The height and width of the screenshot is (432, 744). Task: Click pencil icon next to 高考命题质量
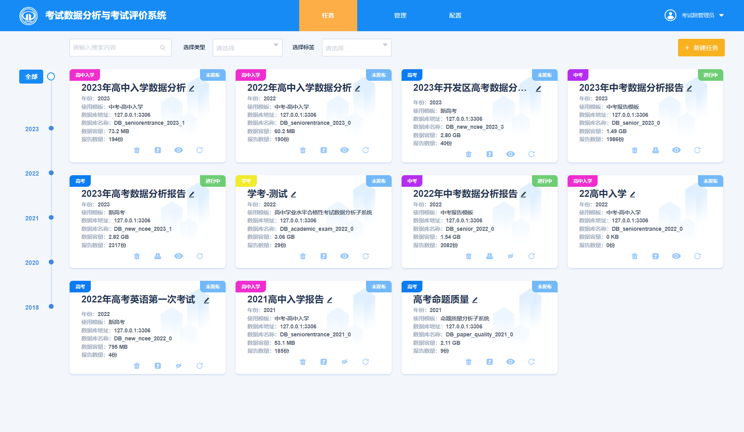[475, 300]
